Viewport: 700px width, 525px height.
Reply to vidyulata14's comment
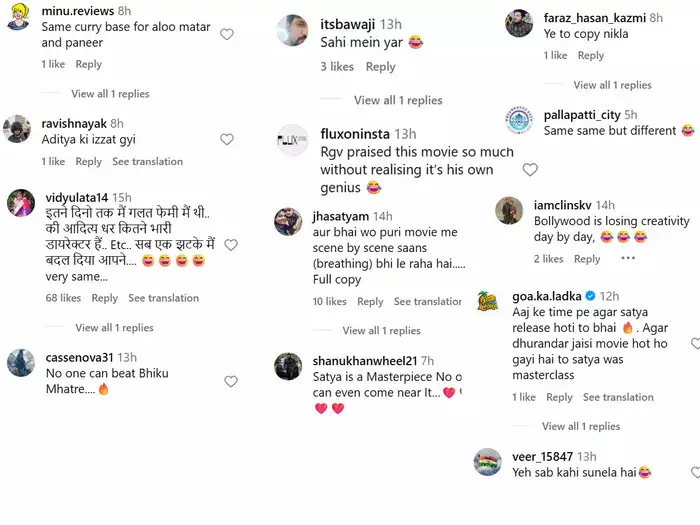tap(105, 298)
